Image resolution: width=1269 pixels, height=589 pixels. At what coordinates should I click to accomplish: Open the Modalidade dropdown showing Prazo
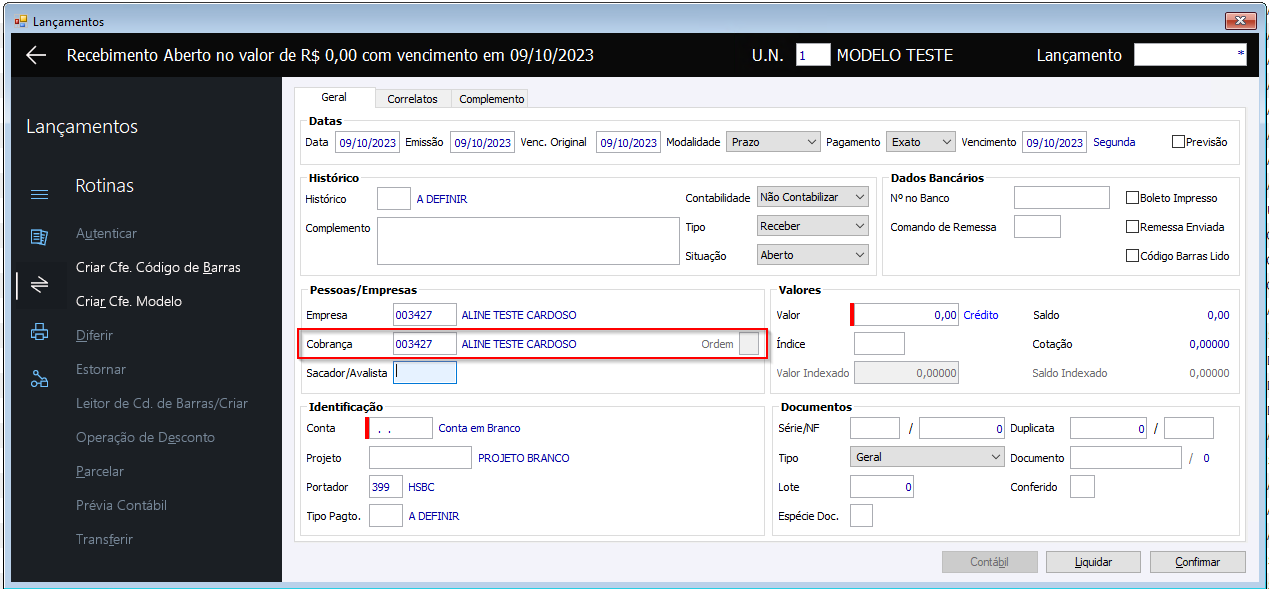(773, 142)
